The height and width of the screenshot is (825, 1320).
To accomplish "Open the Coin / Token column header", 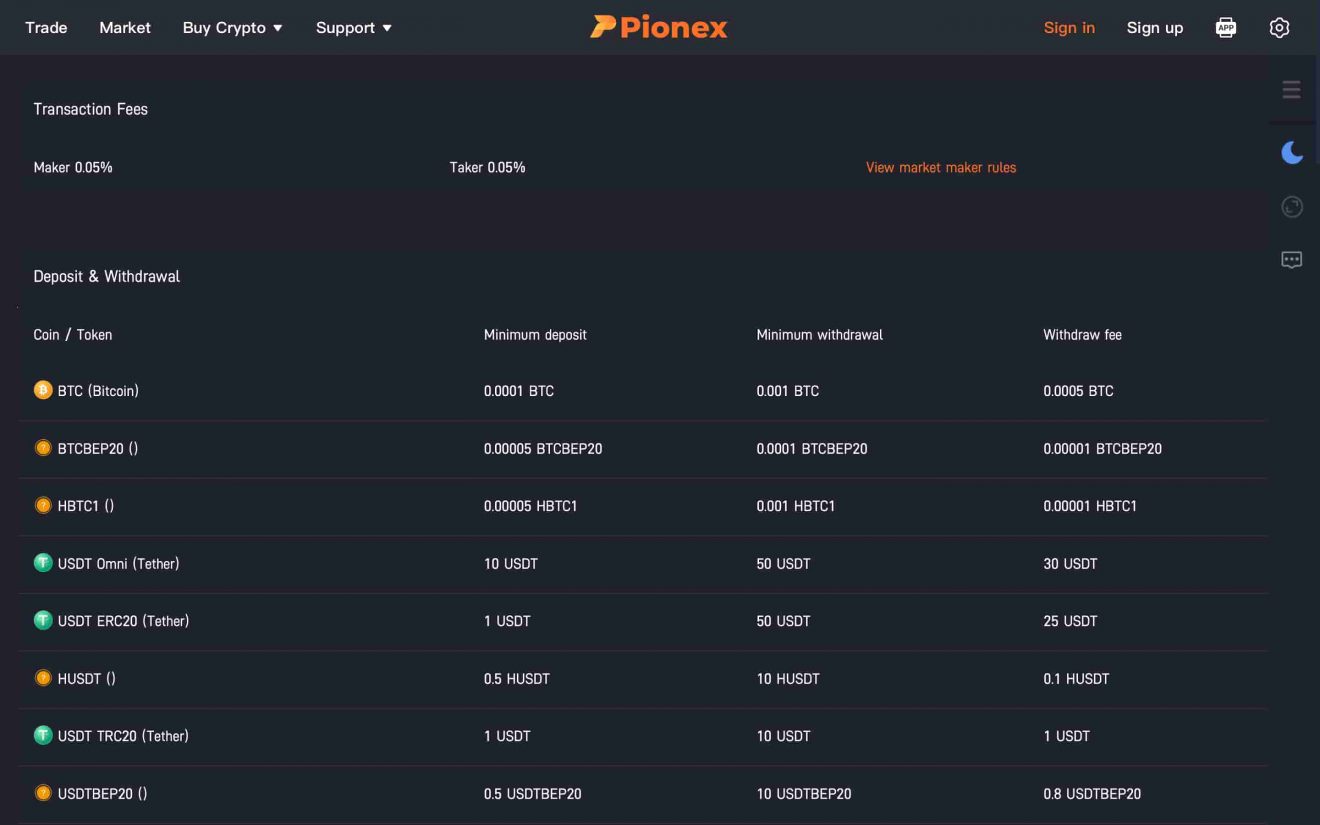I will click(x=70, y=334).
